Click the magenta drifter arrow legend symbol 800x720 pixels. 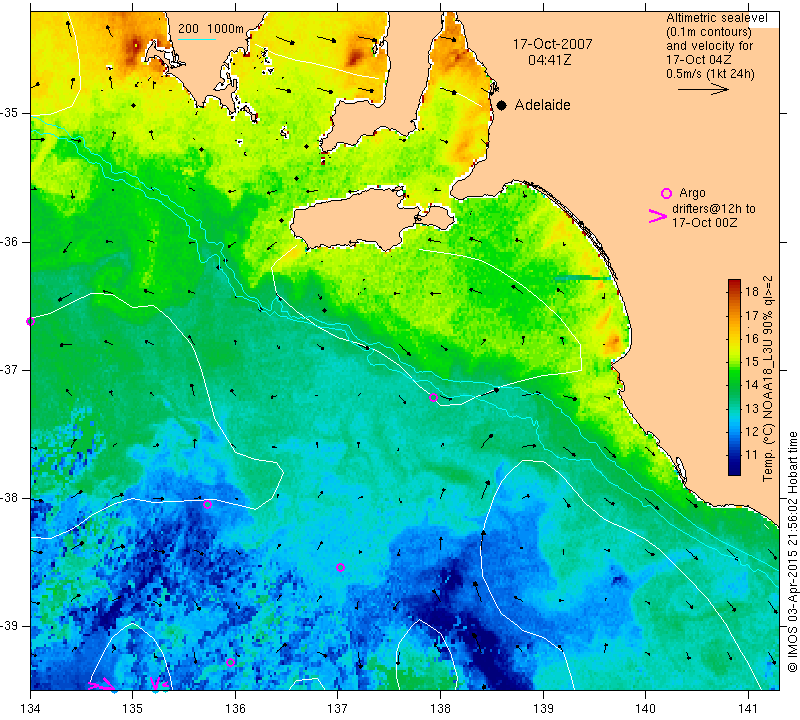658,216
